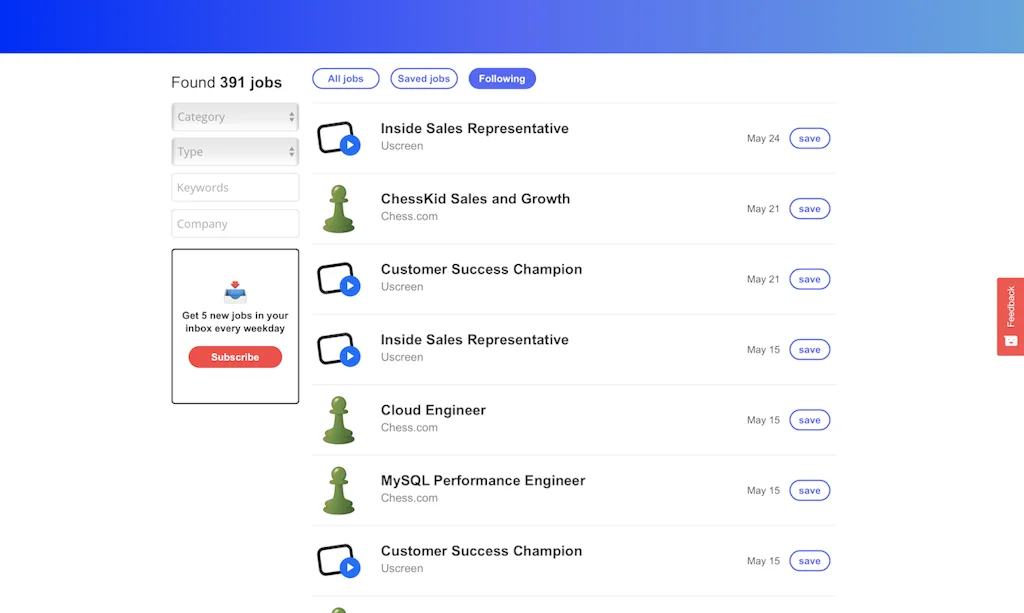The image size is (1024, 613).
Task: Save the Cloud Engineer job
Action: click(x=809, y=420)
